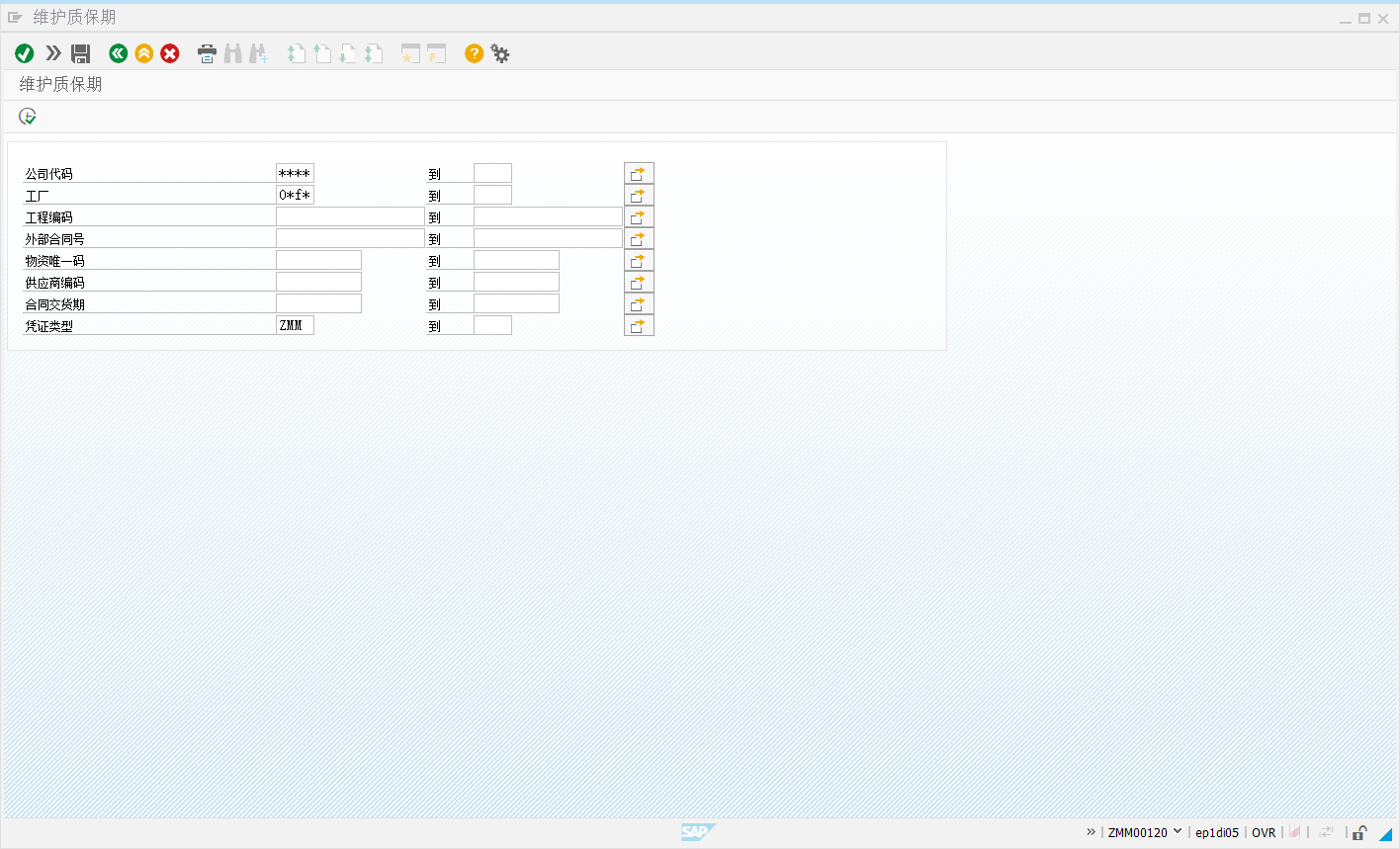
Task: Open multiple selection for 凭证类型
Action: [639, 326]
